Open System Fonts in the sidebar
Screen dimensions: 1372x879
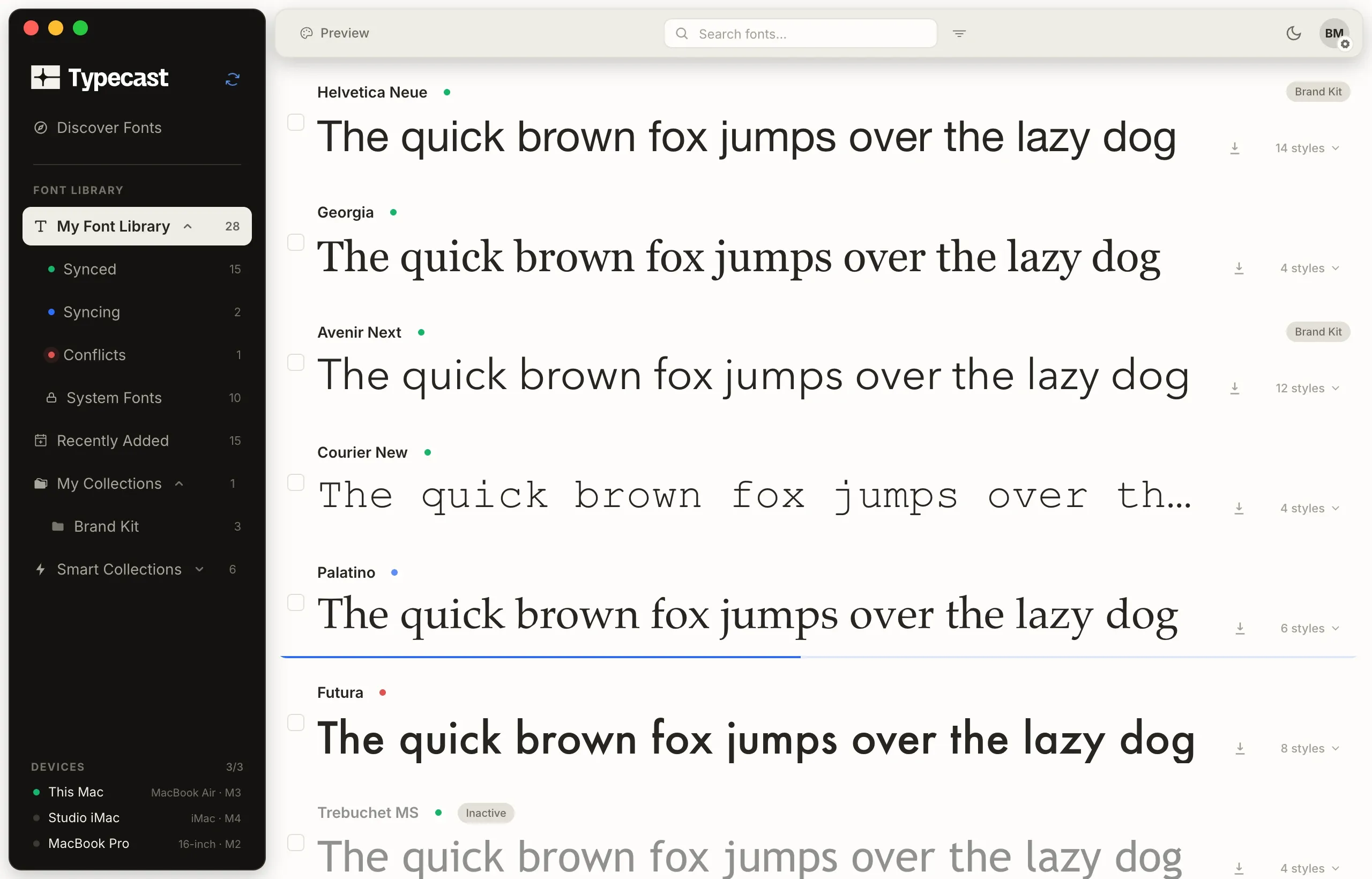(137, 397)
